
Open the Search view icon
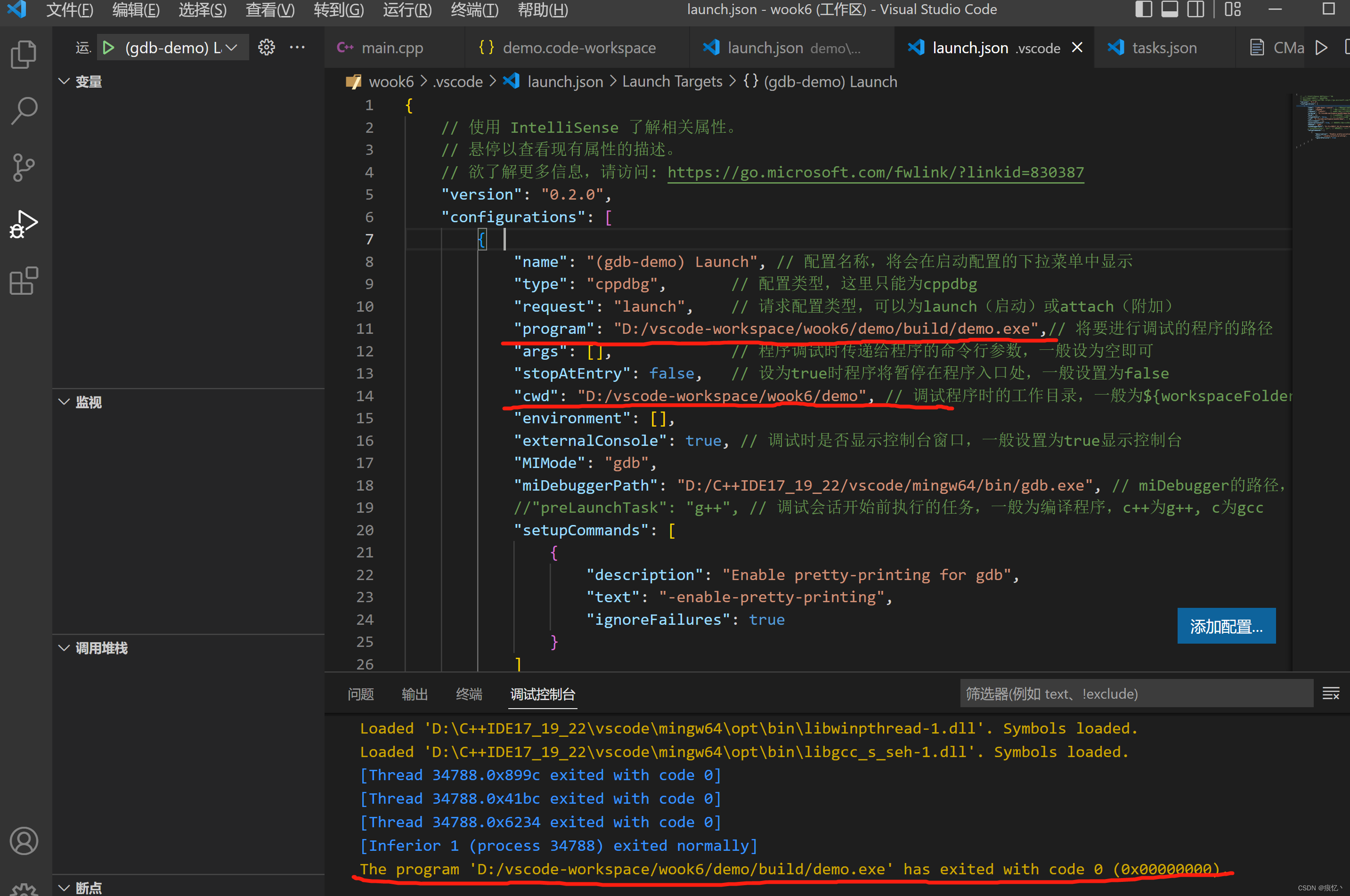click(24, 111)
